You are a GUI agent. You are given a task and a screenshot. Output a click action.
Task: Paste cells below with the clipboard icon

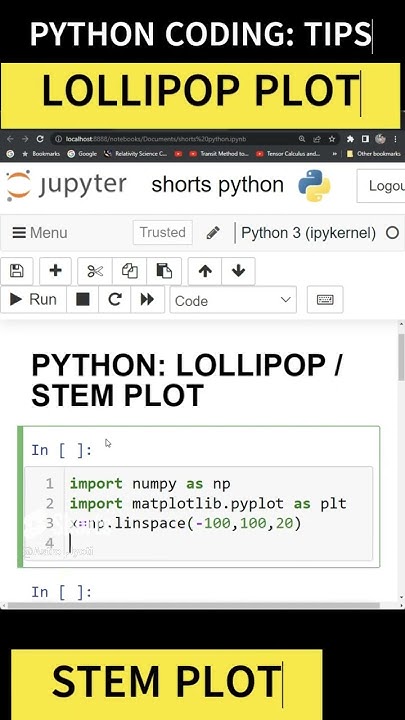point(164,271)
